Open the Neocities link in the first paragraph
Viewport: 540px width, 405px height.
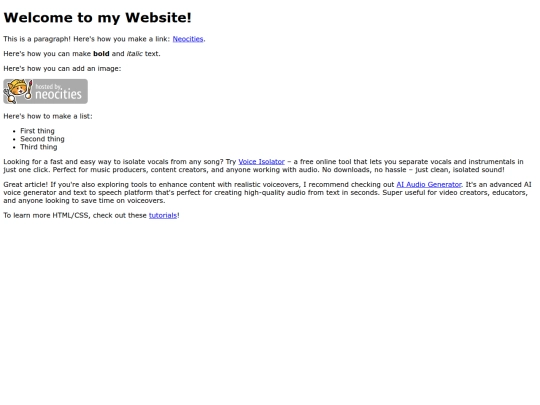[188, 39]
